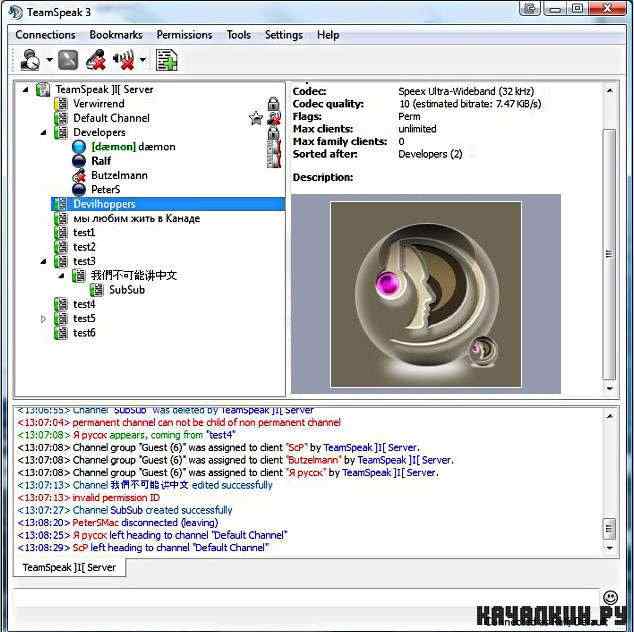The height and width of the screenshot is (632, 634).
Task: Click the TeamSpeak 3 title bar icon
Action: 15,12
